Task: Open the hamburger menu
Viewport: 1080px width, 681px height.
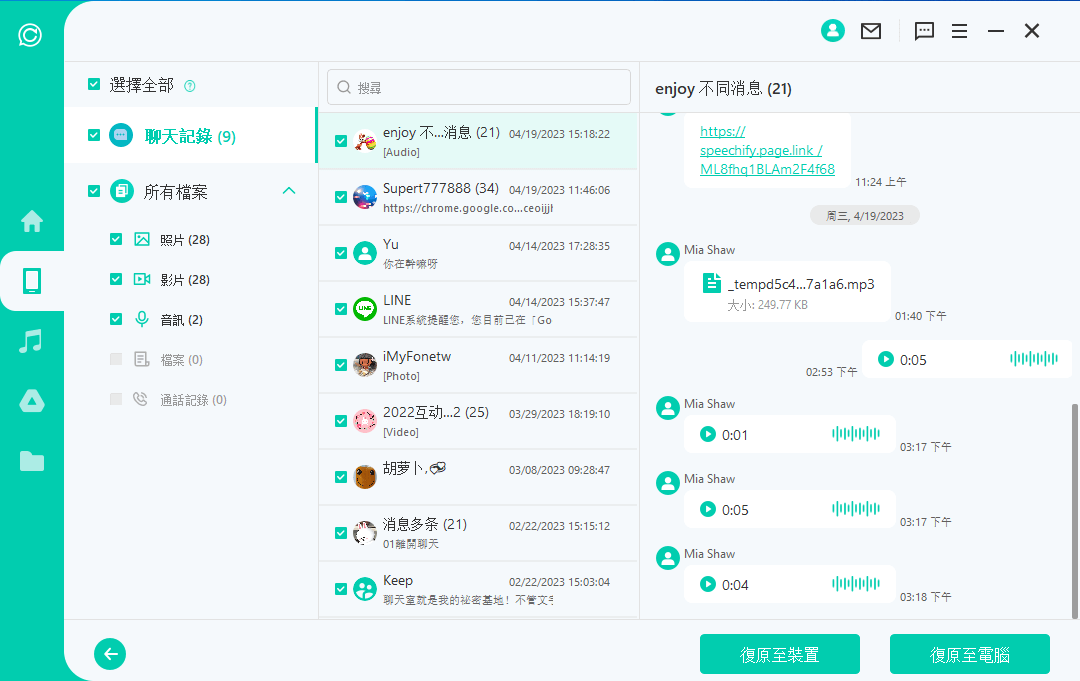Action: [x=959, y=31]
